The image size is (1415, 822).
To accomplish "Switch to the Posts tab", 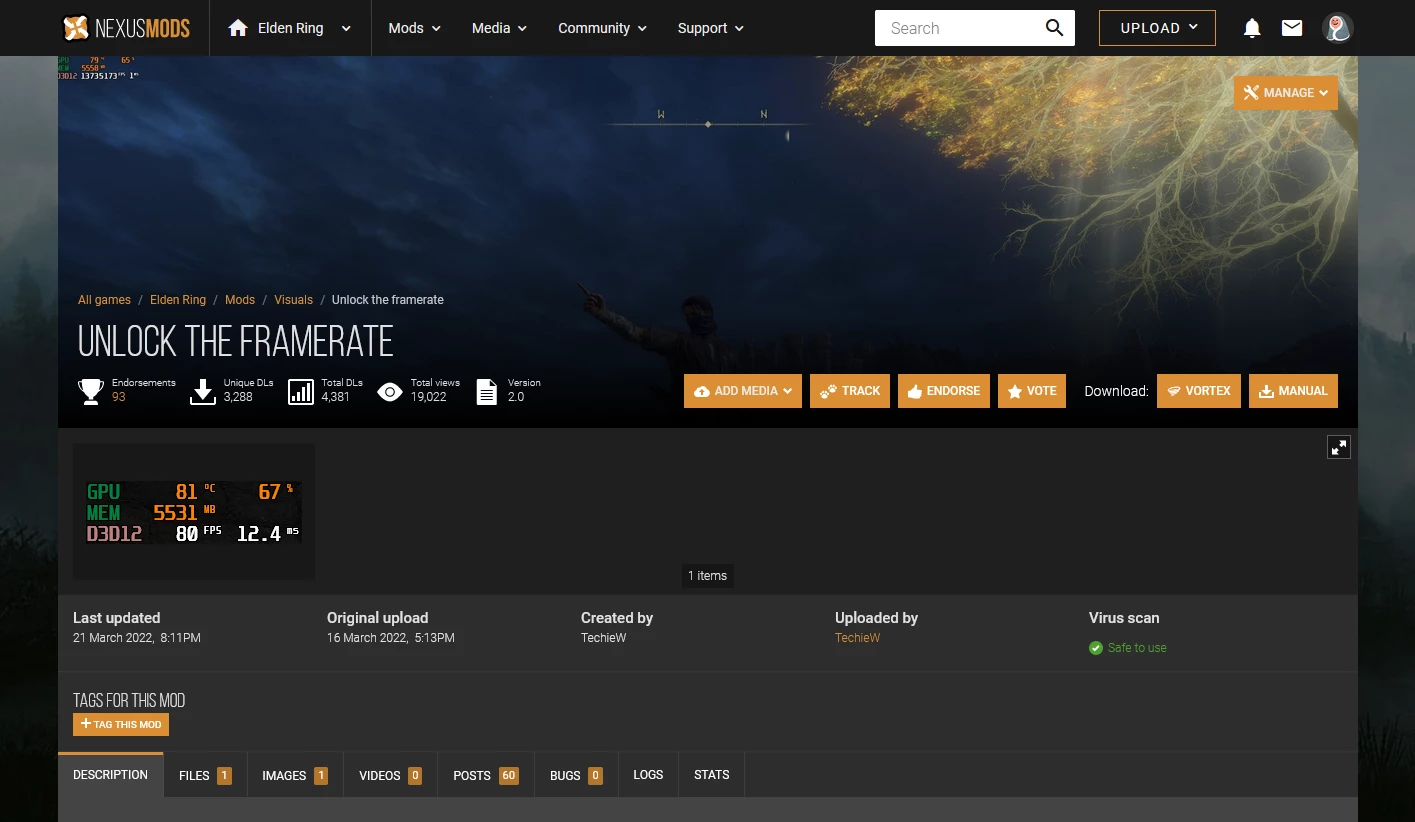I will click(485, 775).
